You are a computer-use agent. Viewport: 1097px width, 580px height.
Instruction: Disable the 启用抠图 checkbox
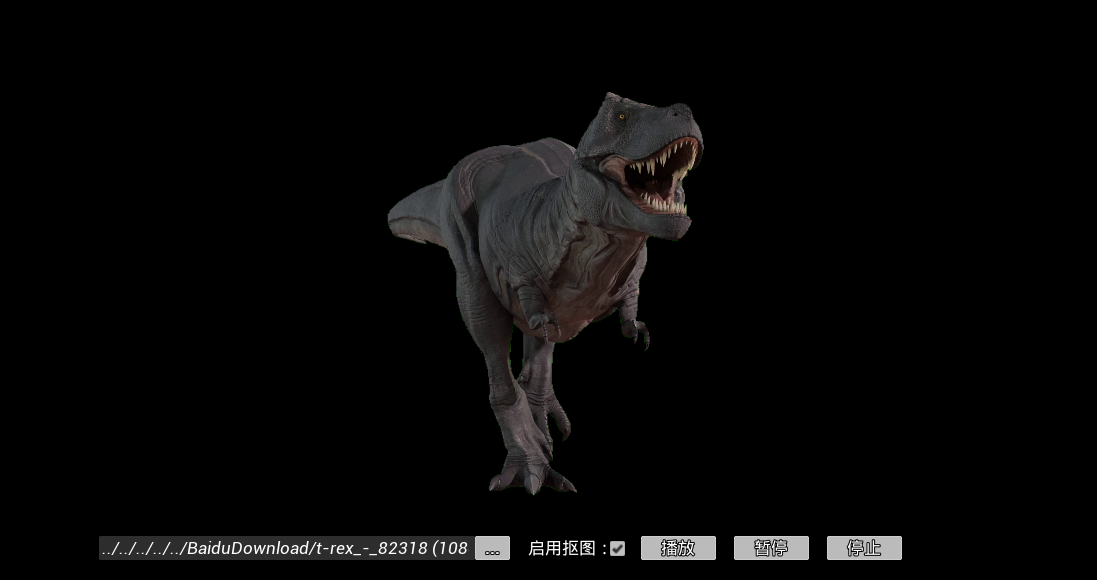[618, 548]
